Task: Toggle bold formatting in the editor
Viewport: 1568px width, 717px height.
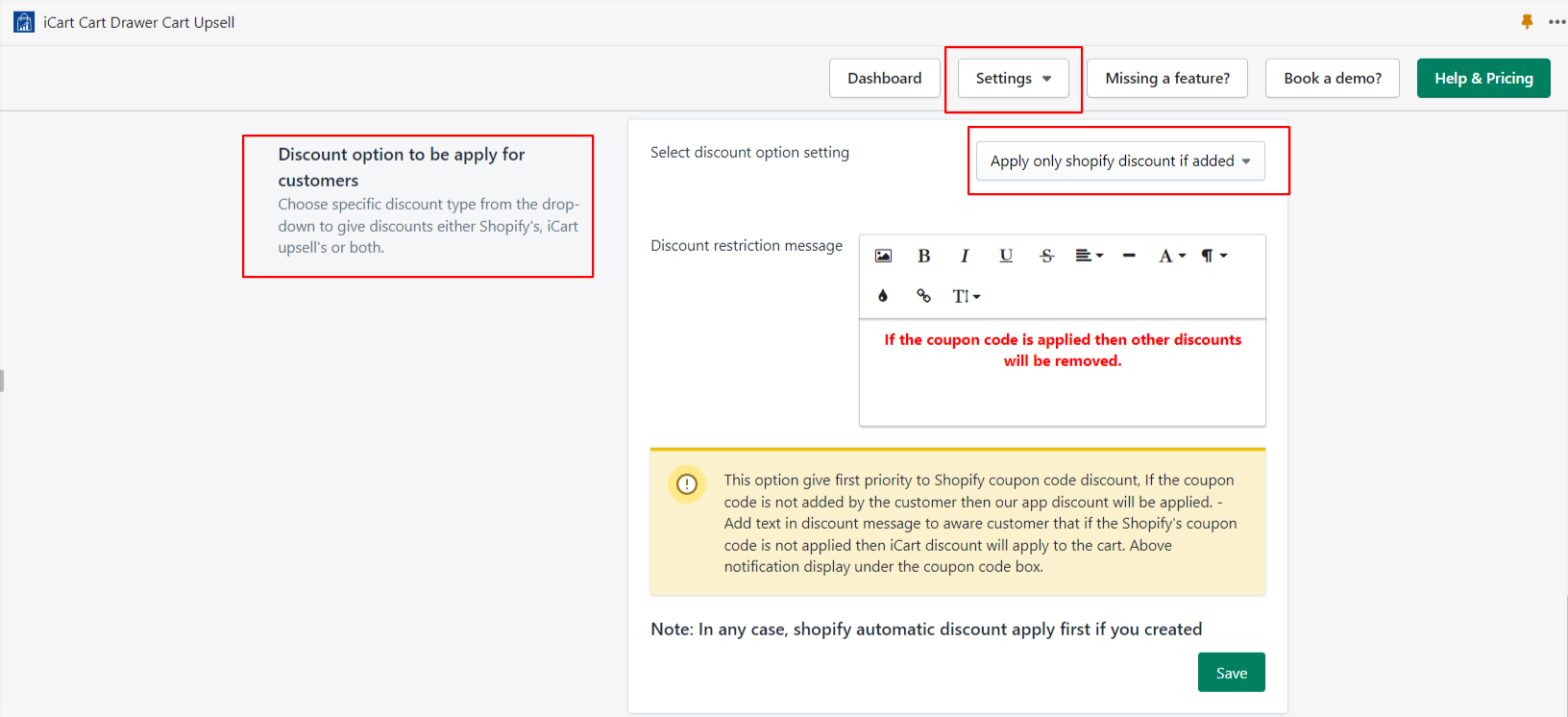Action: pyautogui.click(x=923, y=256)
